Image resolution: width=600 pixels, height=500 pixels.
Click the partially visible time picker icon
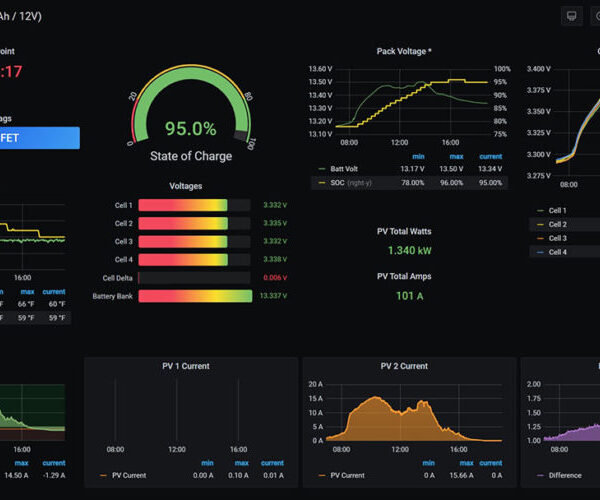click(596, 16)
